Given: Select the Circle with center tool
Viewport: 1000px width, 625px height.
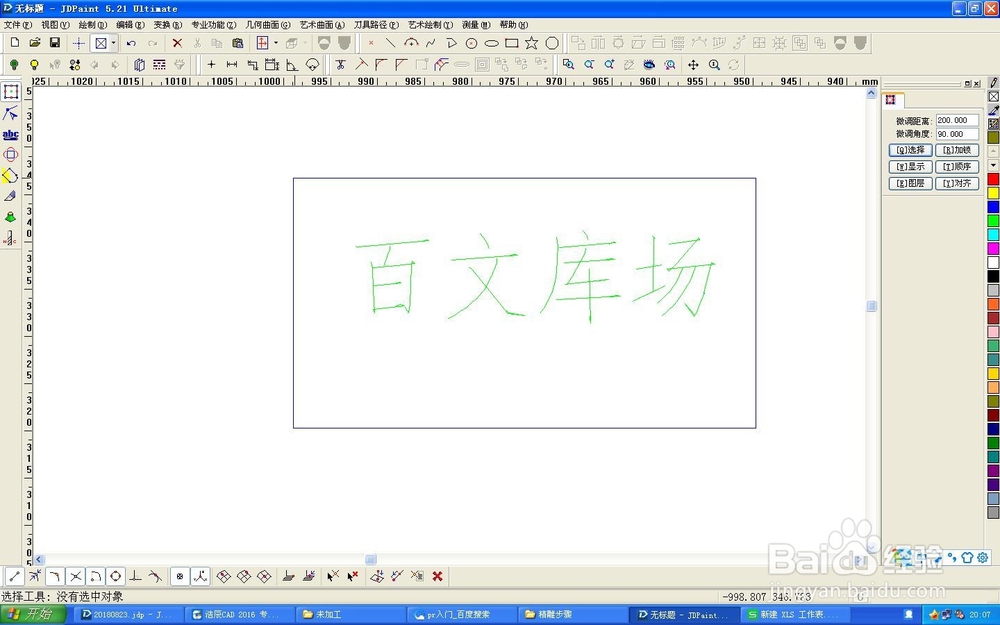Looking at the screenshot, I should 471,43.
